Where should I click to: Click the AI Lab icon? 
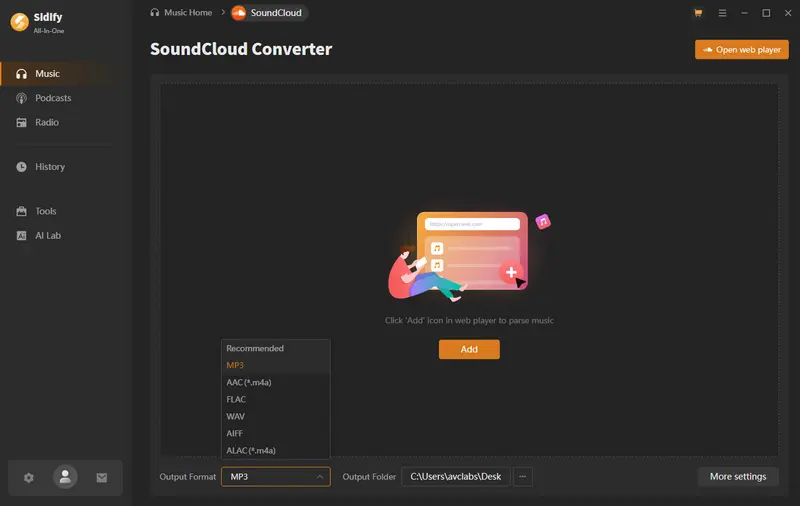pyautogui.click(x=21, y=236)
